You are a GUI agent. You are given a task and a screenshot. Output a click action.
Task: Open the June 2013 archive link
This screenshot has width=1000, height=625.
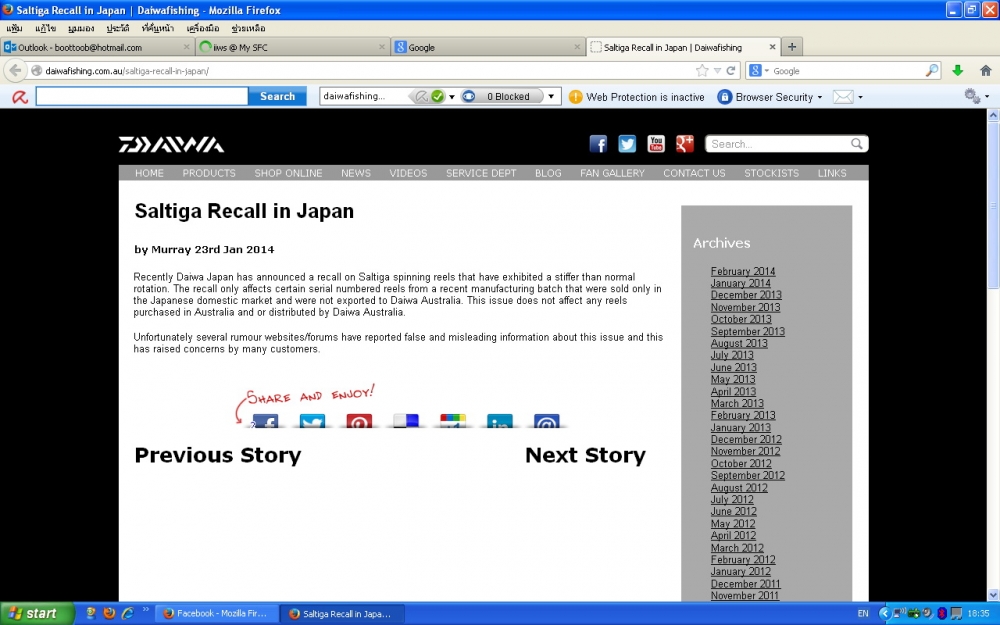pyautogui.click(x=733, y=367)
